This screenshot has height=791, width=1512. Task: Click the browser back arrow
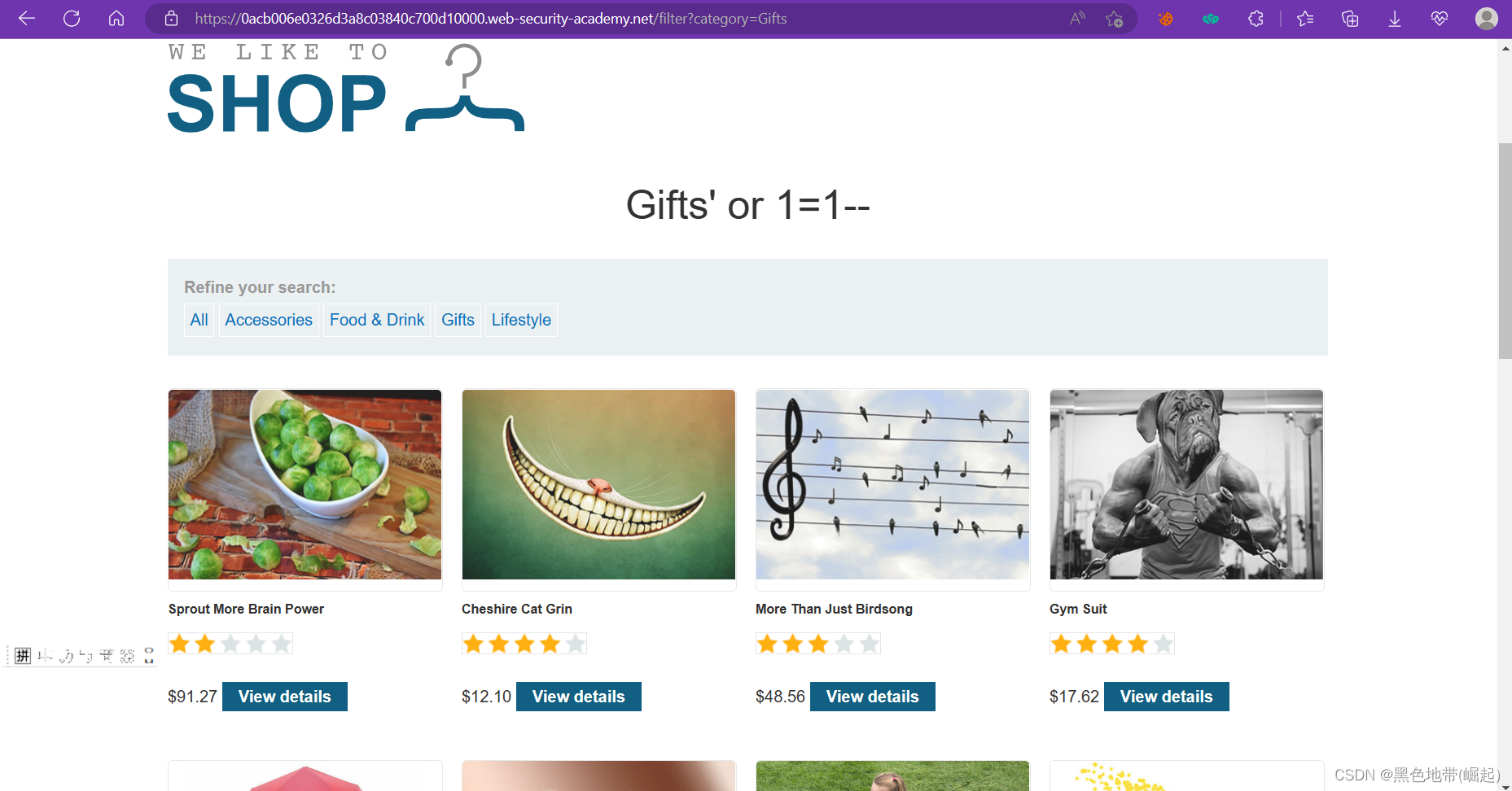(x=27, y=19)
